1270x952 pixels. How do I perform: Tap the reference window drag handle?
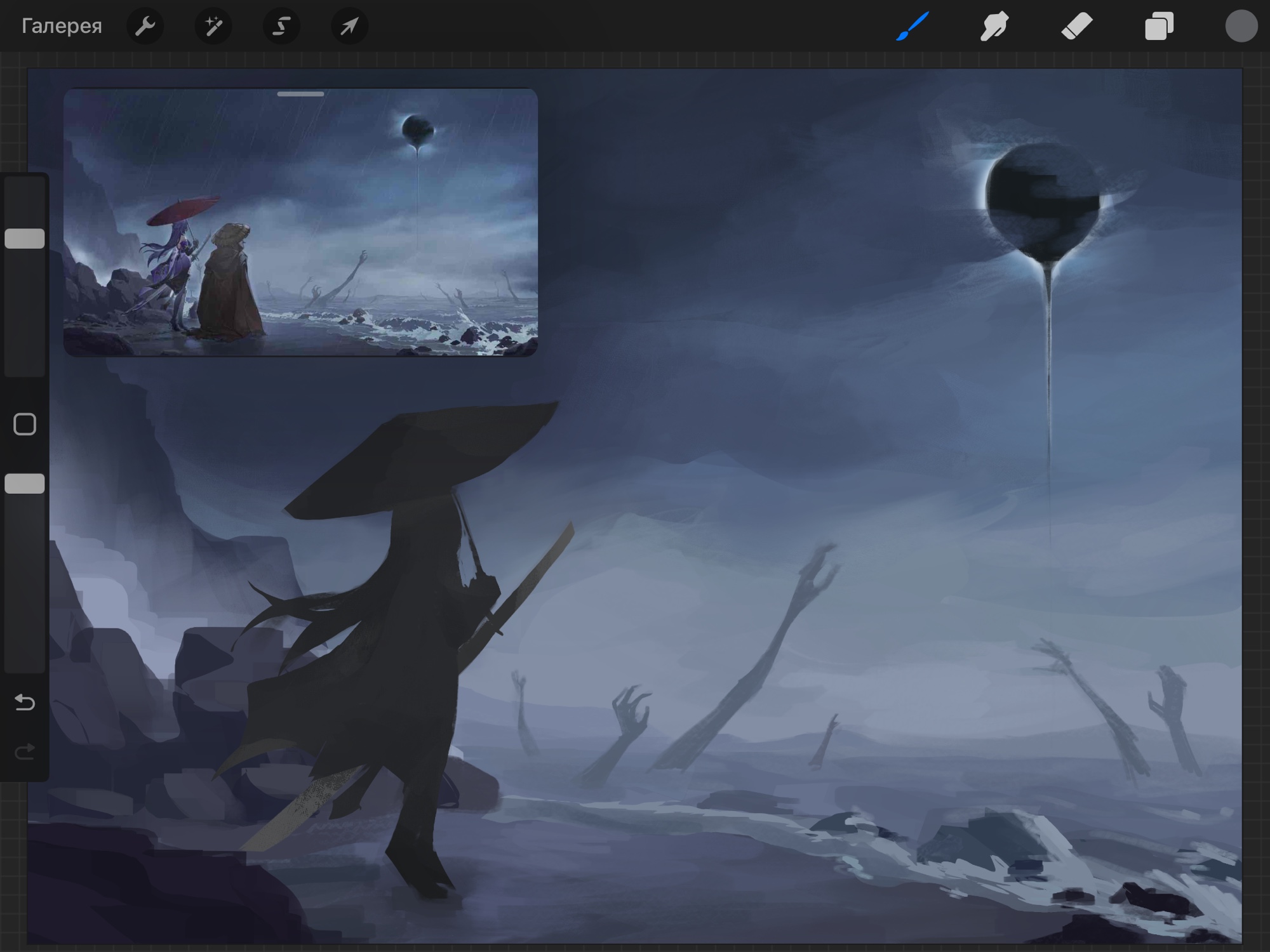pos(300,94)
